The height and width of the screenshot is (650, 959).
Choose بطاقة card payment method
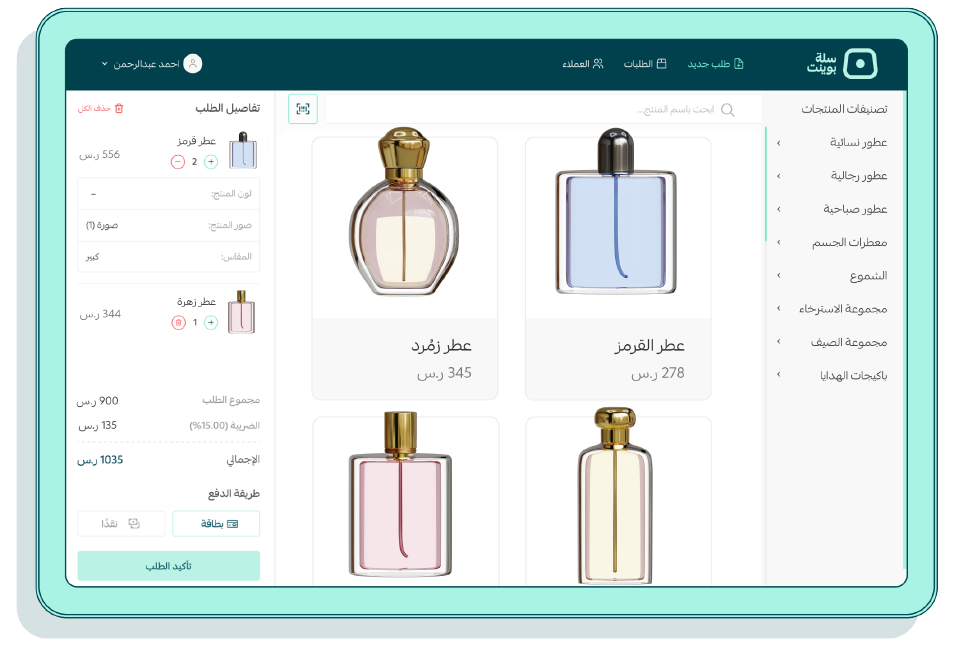pyautogui.click(x=217, y=524)
